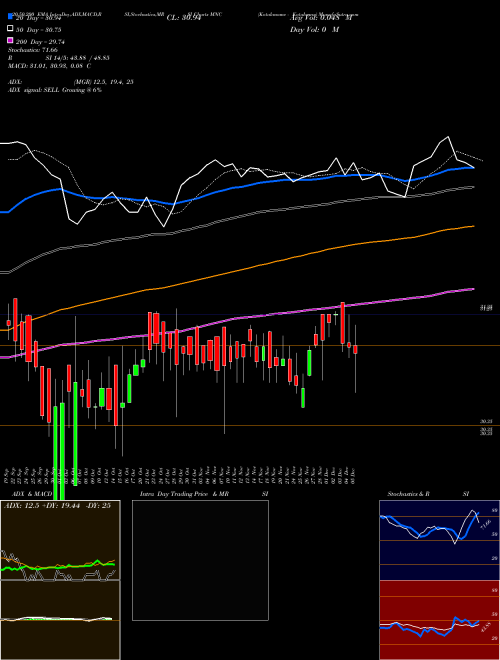Click the 'Day Vol: 0 M' label
The image size is (500, 660).
314,29
